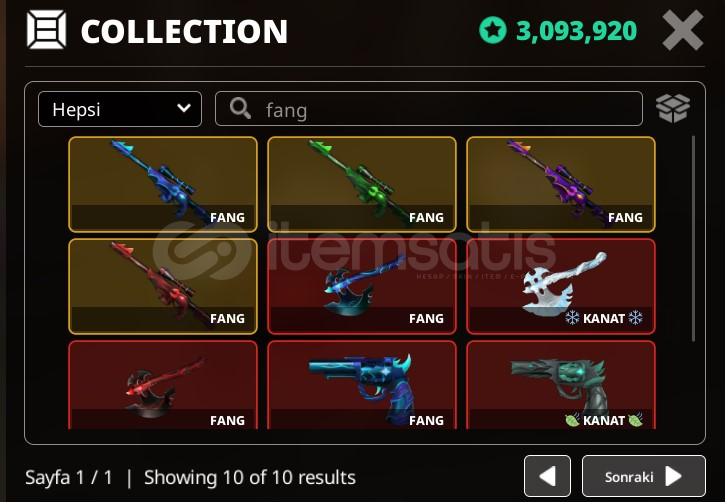
Task: Select the blue Fang sniper rifle
Action: (163, 184)
